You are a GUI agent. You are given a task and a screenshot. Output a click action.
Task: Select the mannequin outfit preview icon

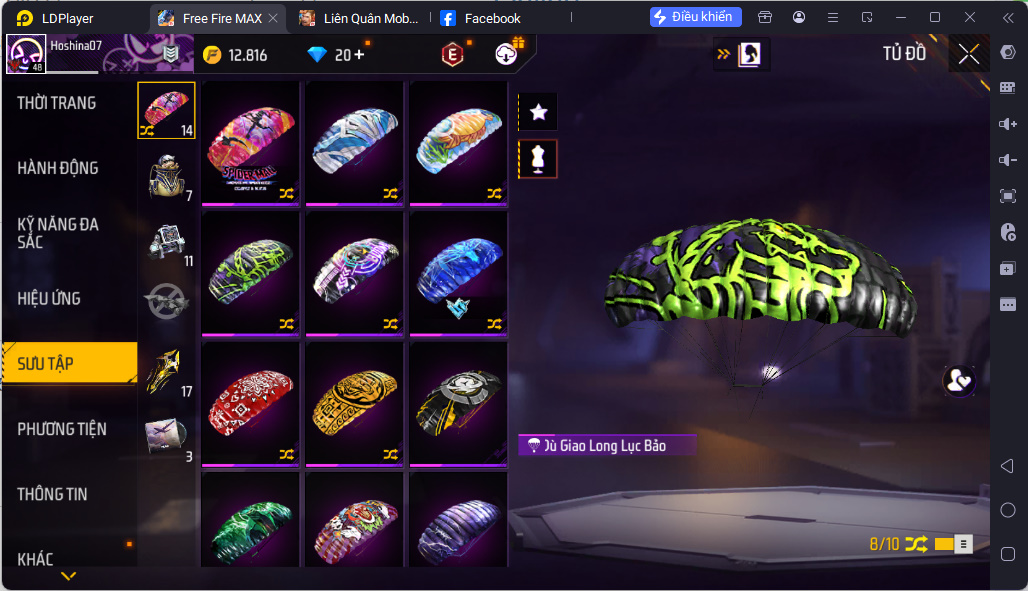pyautogui.click(x=538, y=159)
